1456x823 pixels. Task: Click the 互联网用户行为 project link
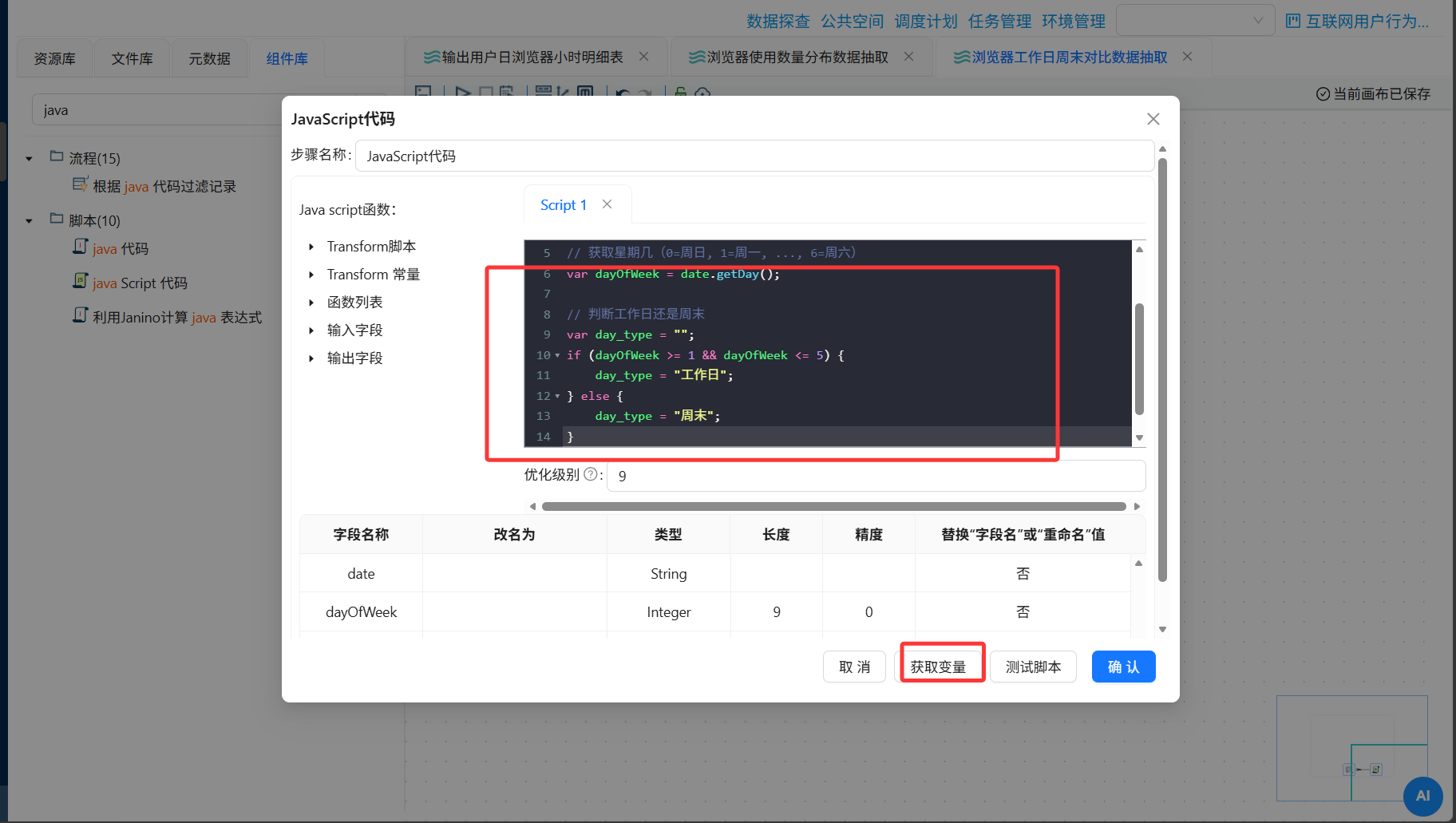(x=1367, y=21)
